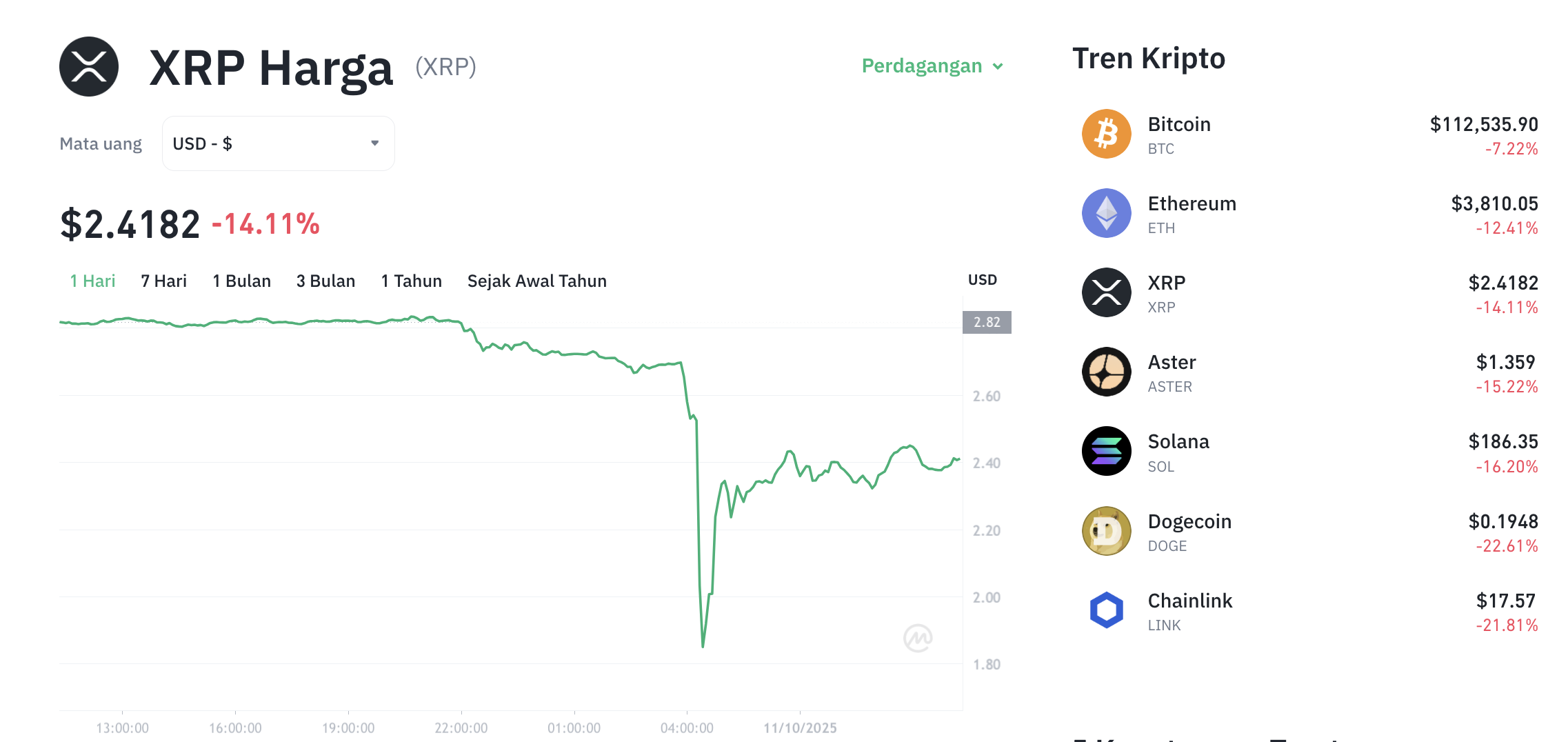Open the Perdagangan dropdown menu
The height and width of the screenshot is (742, 1568).
tap(932, 66)
